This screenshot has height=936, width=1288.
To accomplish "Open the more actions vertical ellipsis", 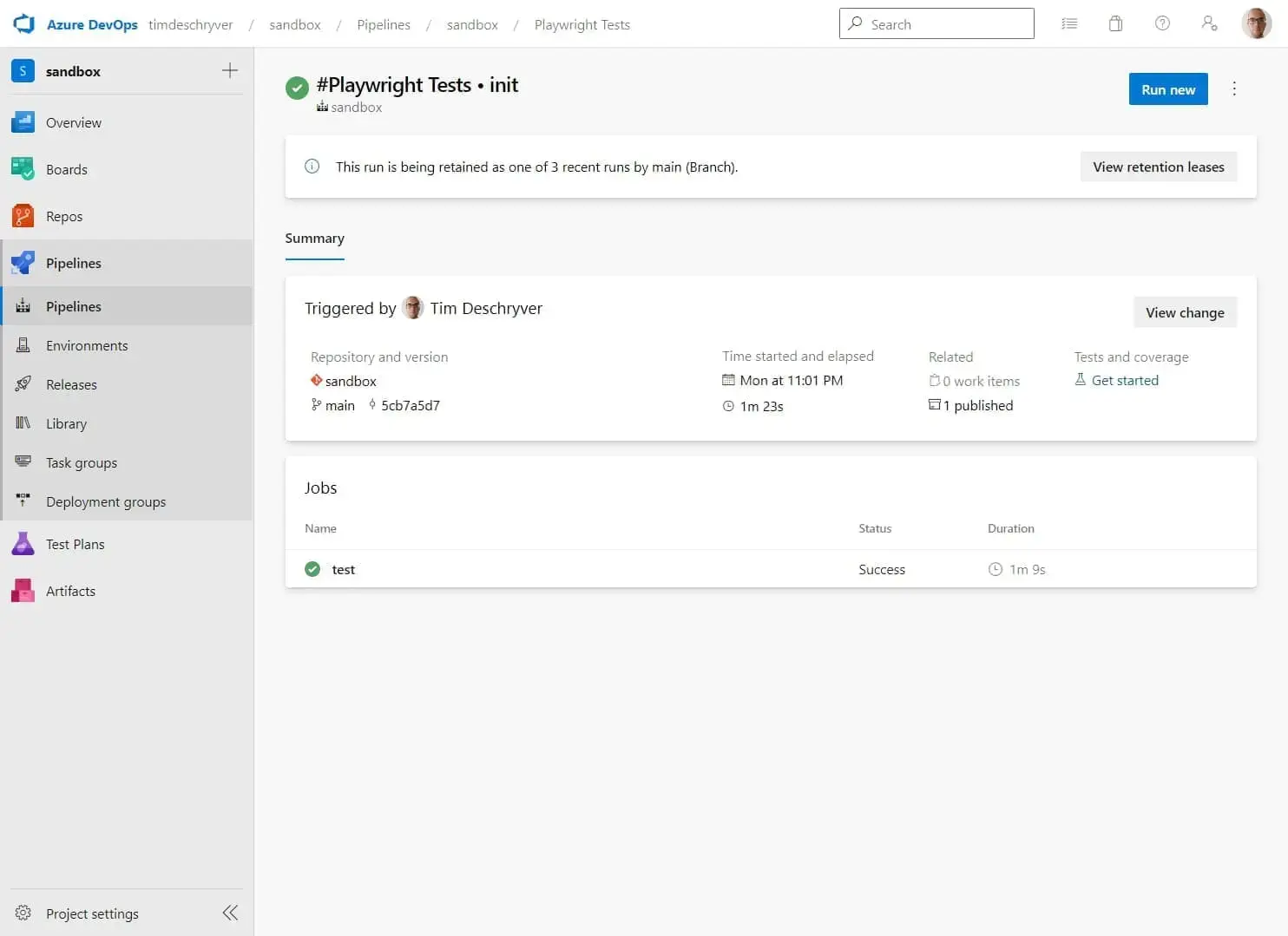I will tap(1234, 88).
